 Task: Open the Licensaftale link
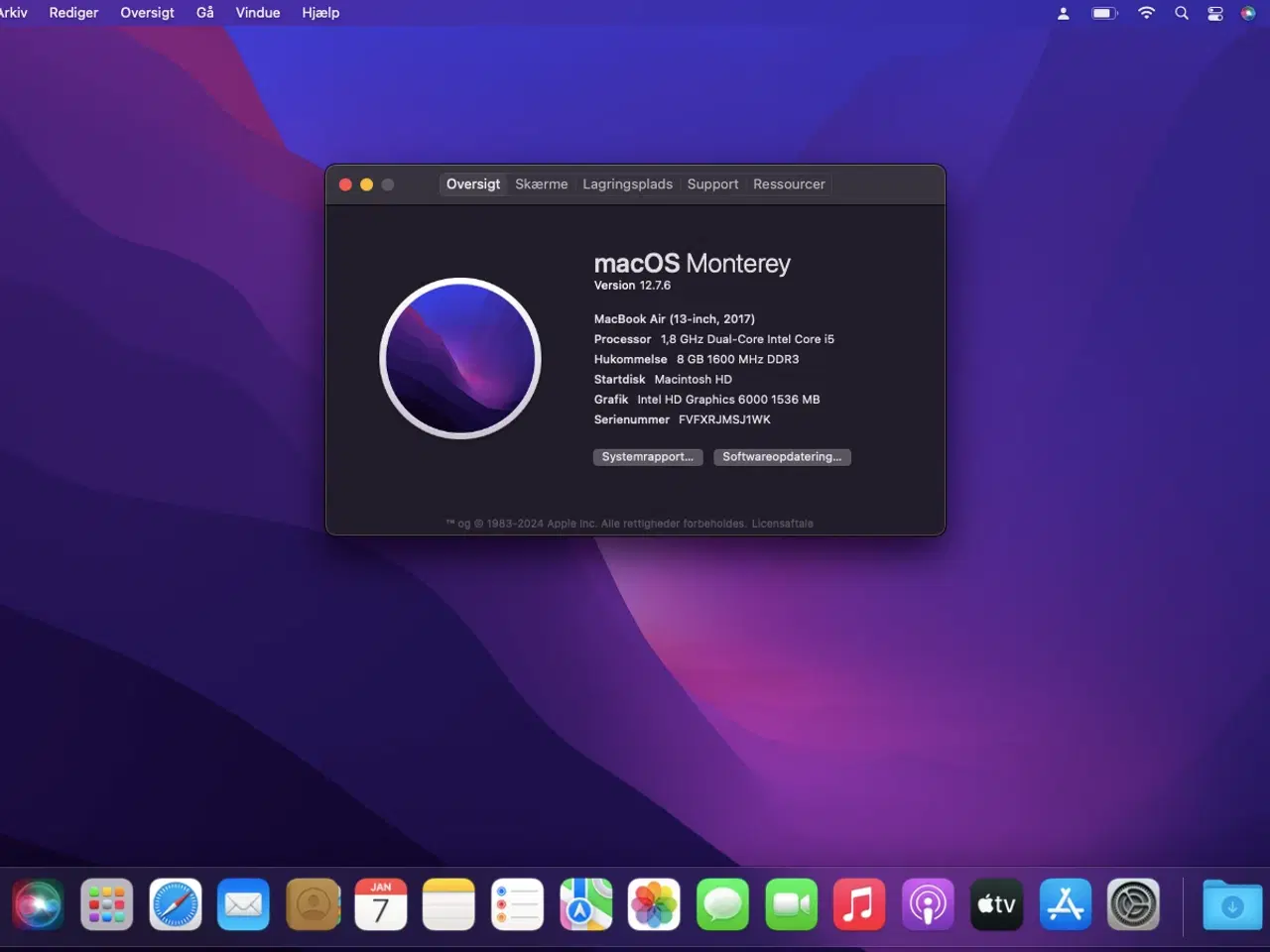point(782,524)
